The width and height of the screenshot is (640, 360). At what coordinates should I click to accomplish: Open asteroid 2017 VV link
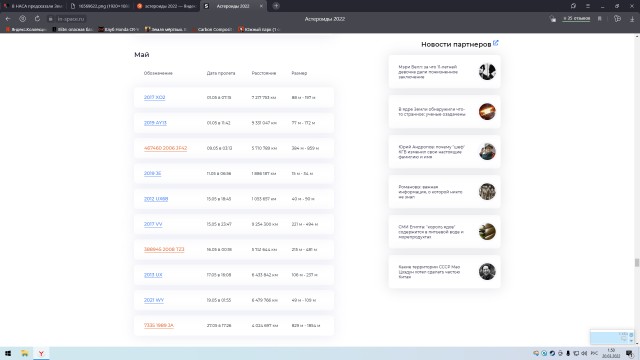153,224
